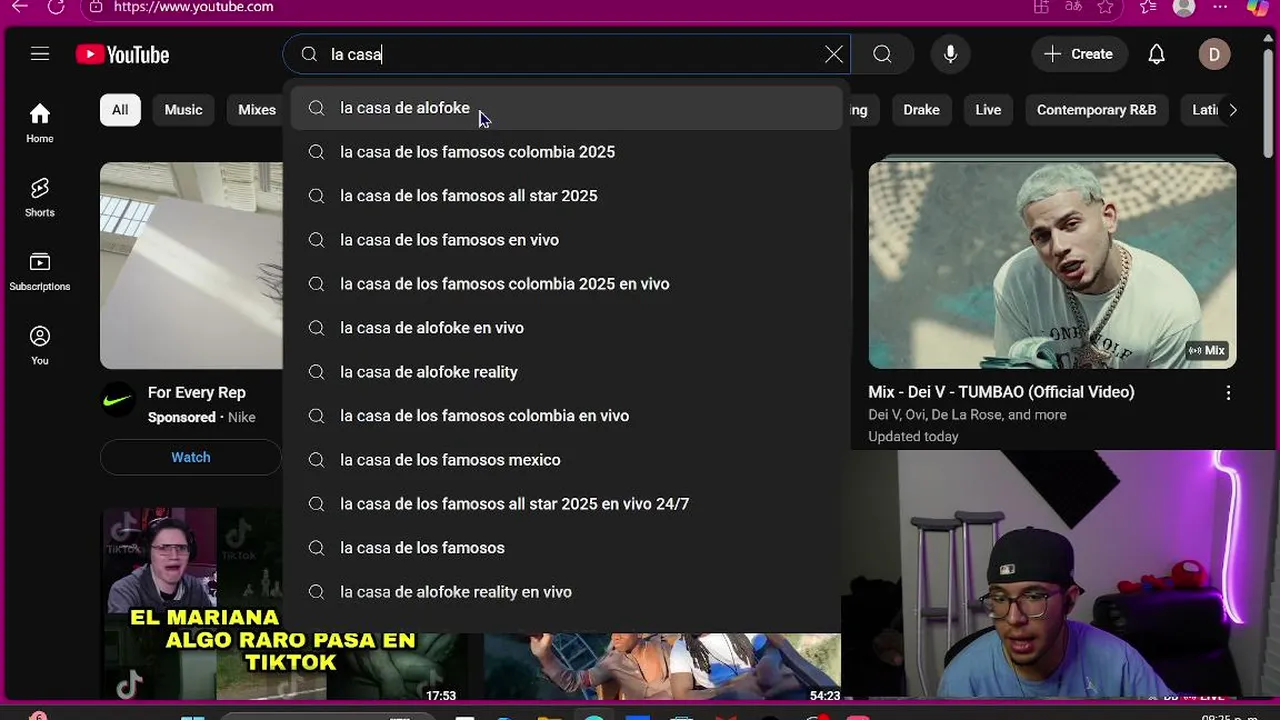
Task: Select the Music filter chip
Action: click(183, 110)
